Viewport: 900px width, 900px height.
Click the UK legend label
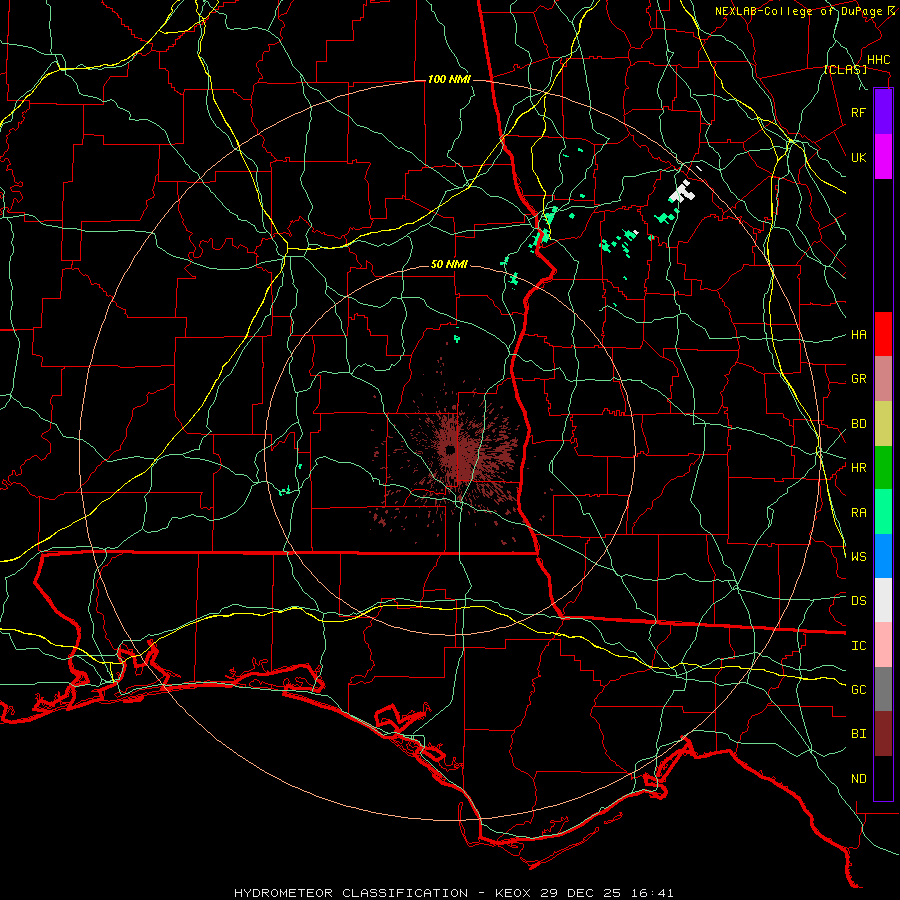(858, 157)
